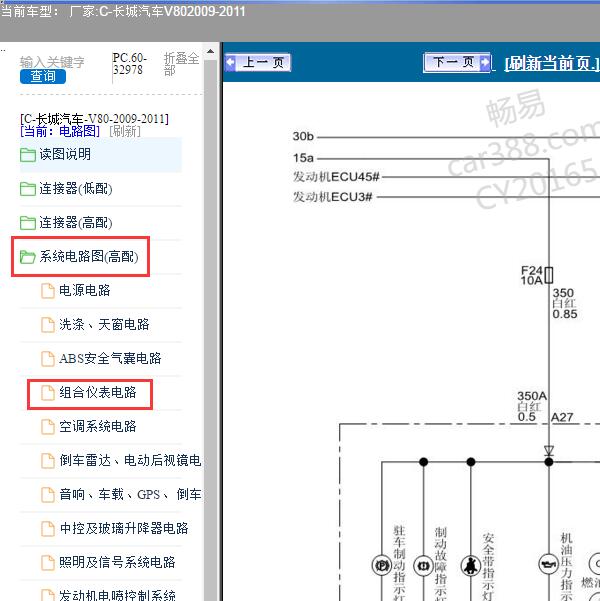This screenshot has height=601, width=600.
Task: Click the 输入关键字 keyword input field
Action: point(52,62)
